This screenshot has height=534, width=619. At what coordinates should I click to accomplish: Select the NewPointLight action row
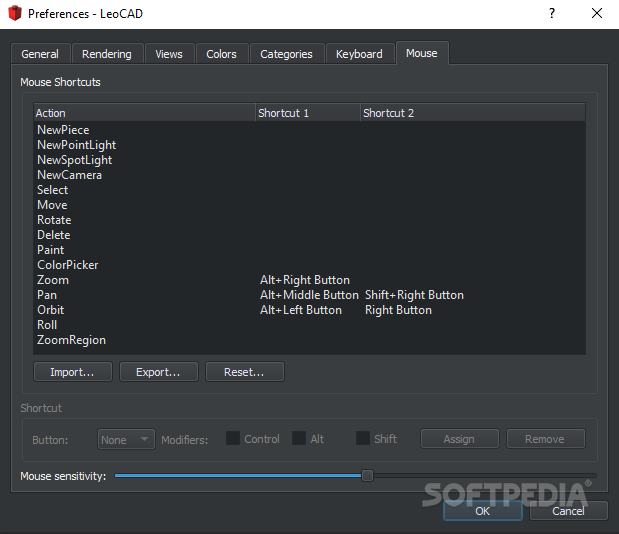[309, 145]
